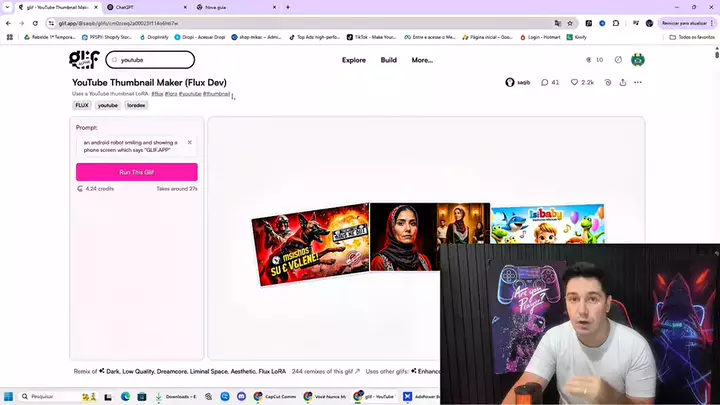Open the Build menu item
This screenshot has width=720, height=405.
click(x=388, y=60)
